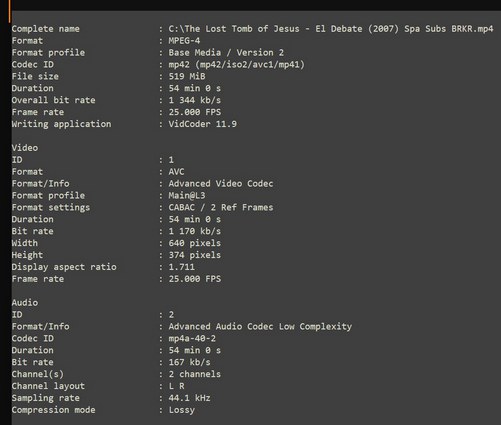Select the MPEG-4 format value
The width and height of the screenshot is (501, 425).
(184, 41)
